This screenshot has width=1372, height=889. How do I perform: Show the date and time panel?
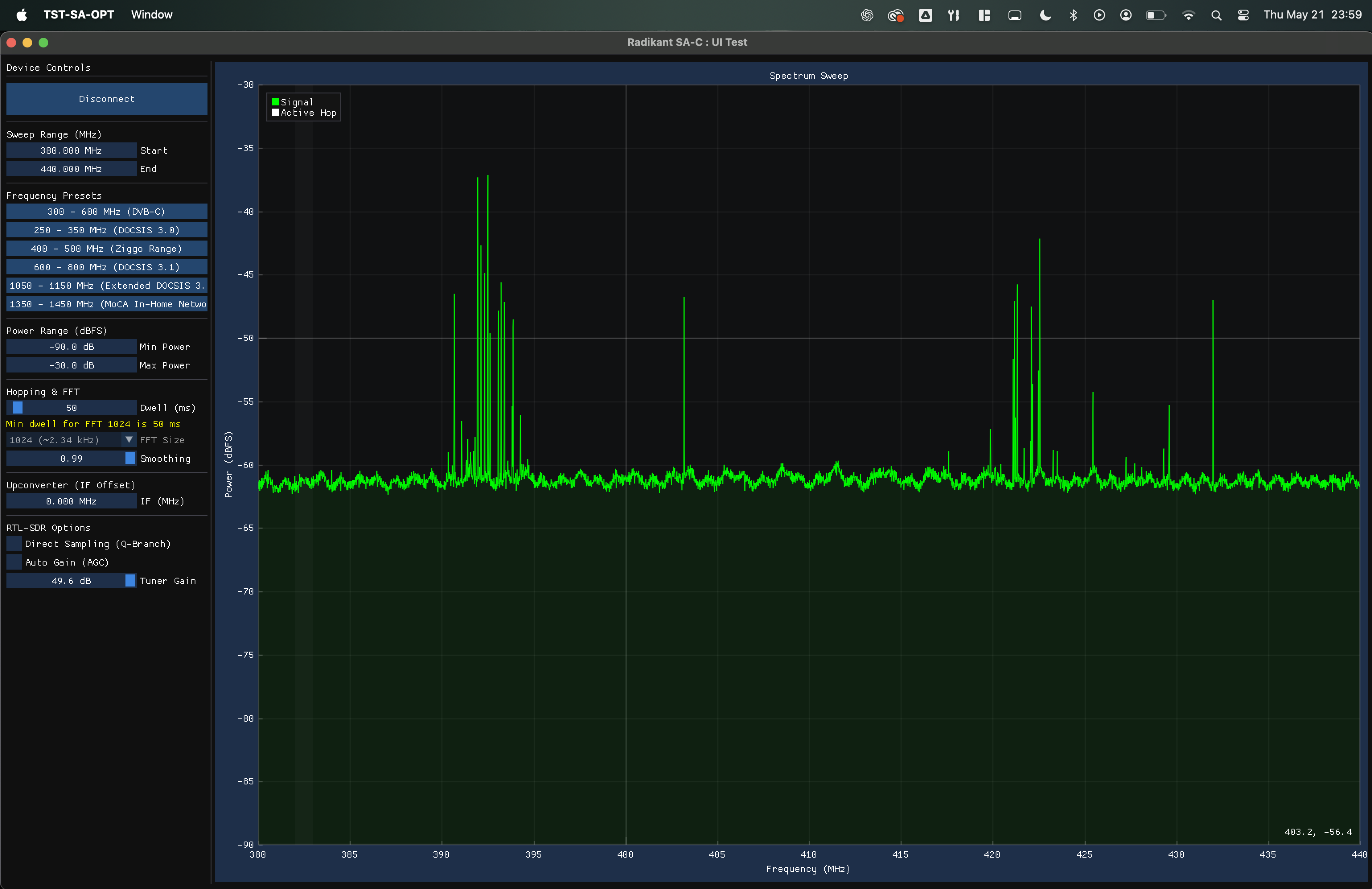coord(1312,14)
